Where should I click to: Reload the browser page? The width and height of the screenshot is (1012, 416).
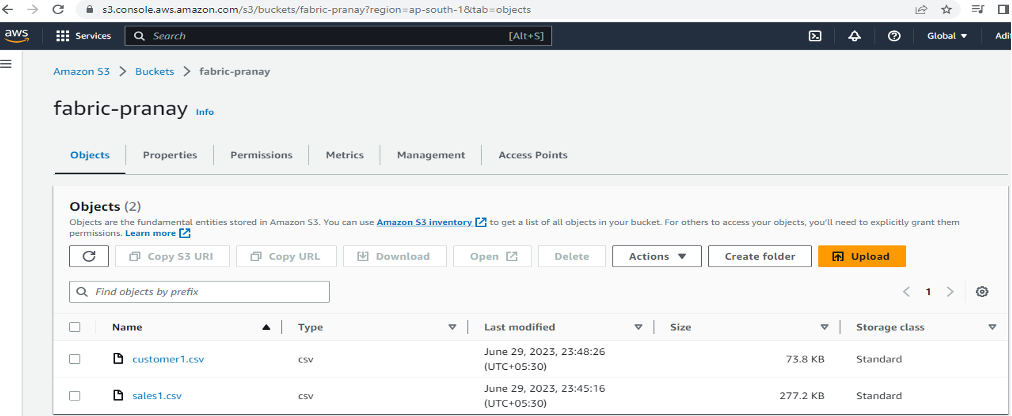[x=57, y=10]
